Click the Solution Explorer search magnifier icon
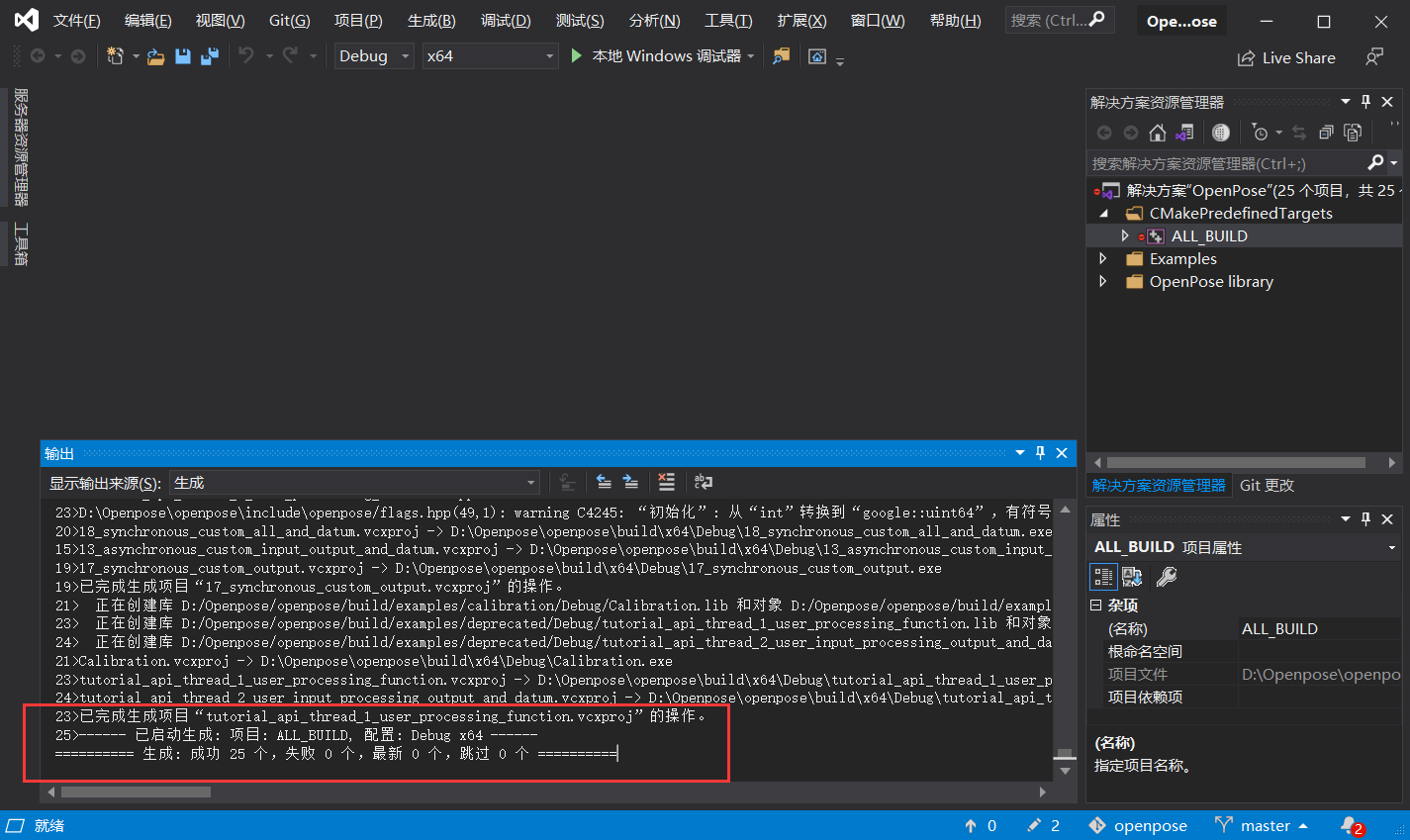The width and height of the screenshot is (1410, 840). tap(1375, 162)
